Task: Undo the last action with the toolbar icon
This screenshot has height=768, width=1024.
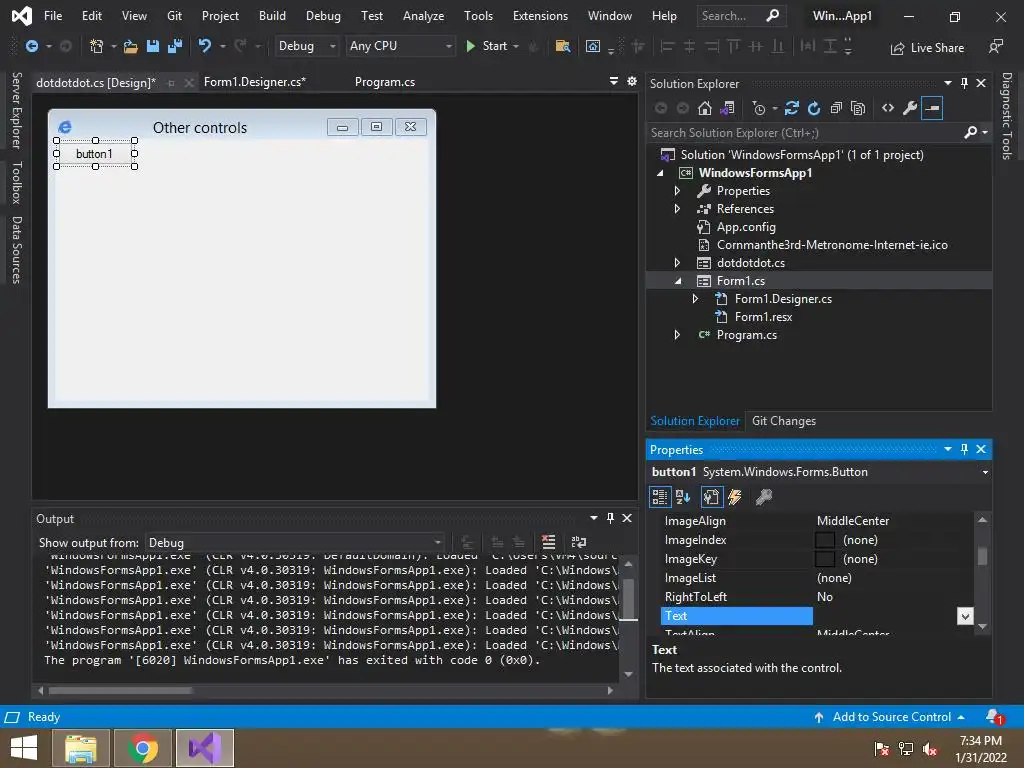Action: [205, 46]
